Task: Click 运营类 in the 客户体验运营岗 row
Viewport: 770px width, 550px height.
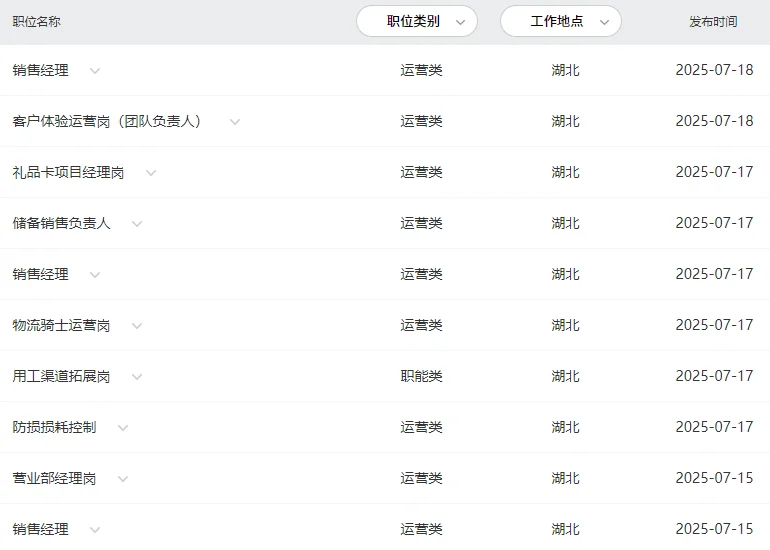Action: click(421, 121)
